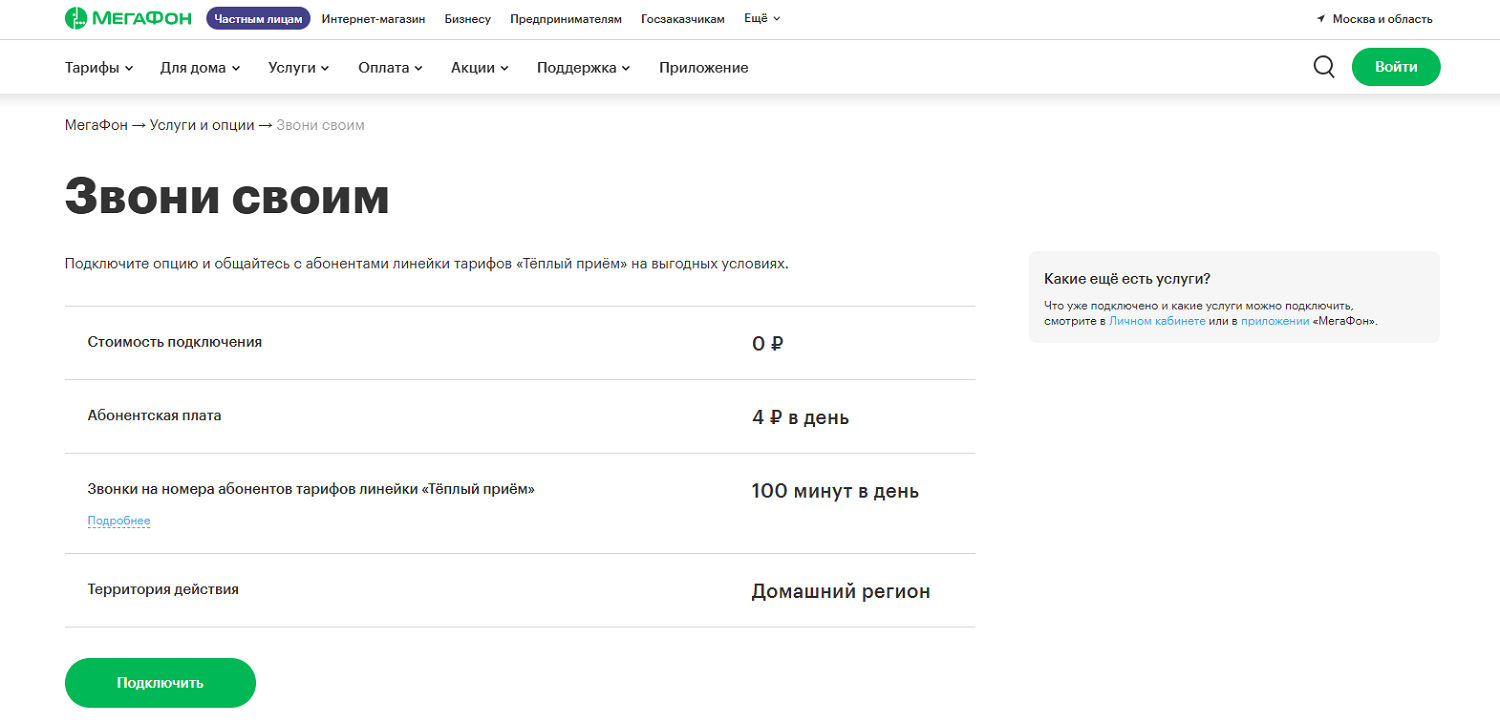Click the Территория действия row label
Image resolution: width=1500 pixels, height=724 pixels.
[163, 589]
